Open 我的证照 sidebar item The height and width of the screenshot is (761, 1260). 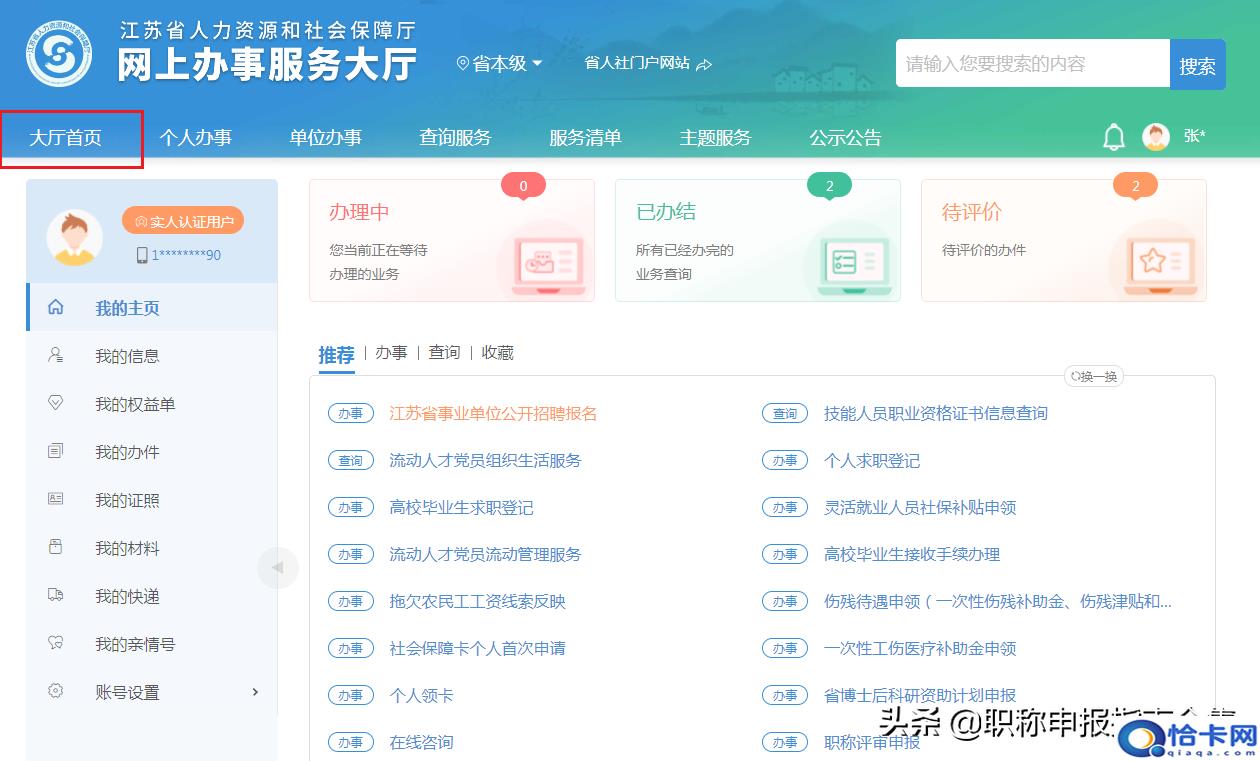pyautogui.click(x=126, y=500)
